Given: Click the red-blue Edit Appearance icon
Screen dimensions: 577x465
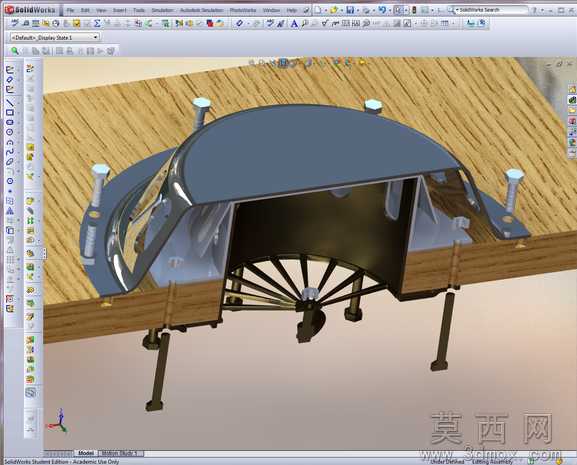Looking at the screenshot, I should (210, 24).
